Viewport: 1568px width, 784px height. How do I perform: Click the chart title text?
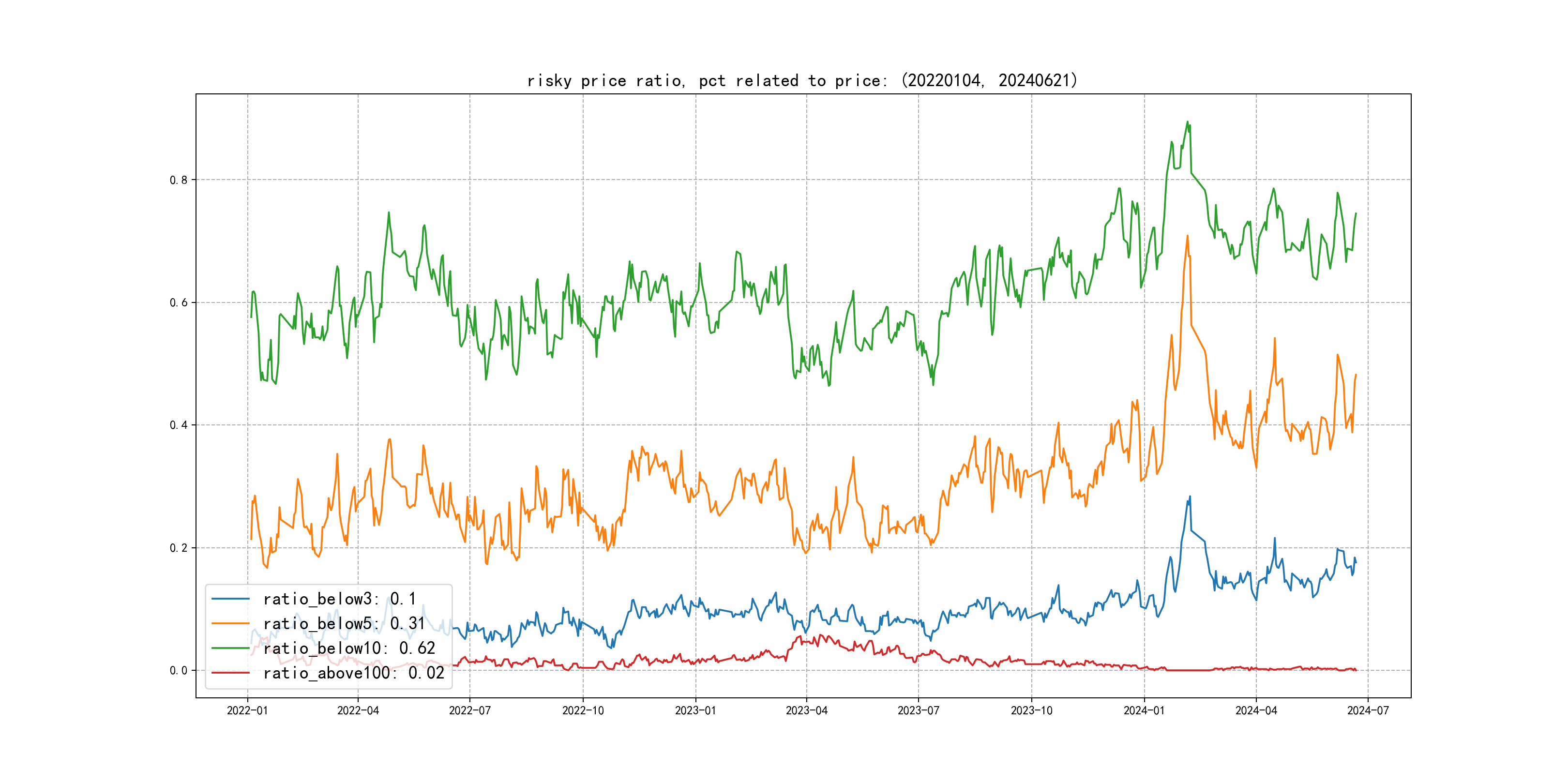tap(802, 80)
